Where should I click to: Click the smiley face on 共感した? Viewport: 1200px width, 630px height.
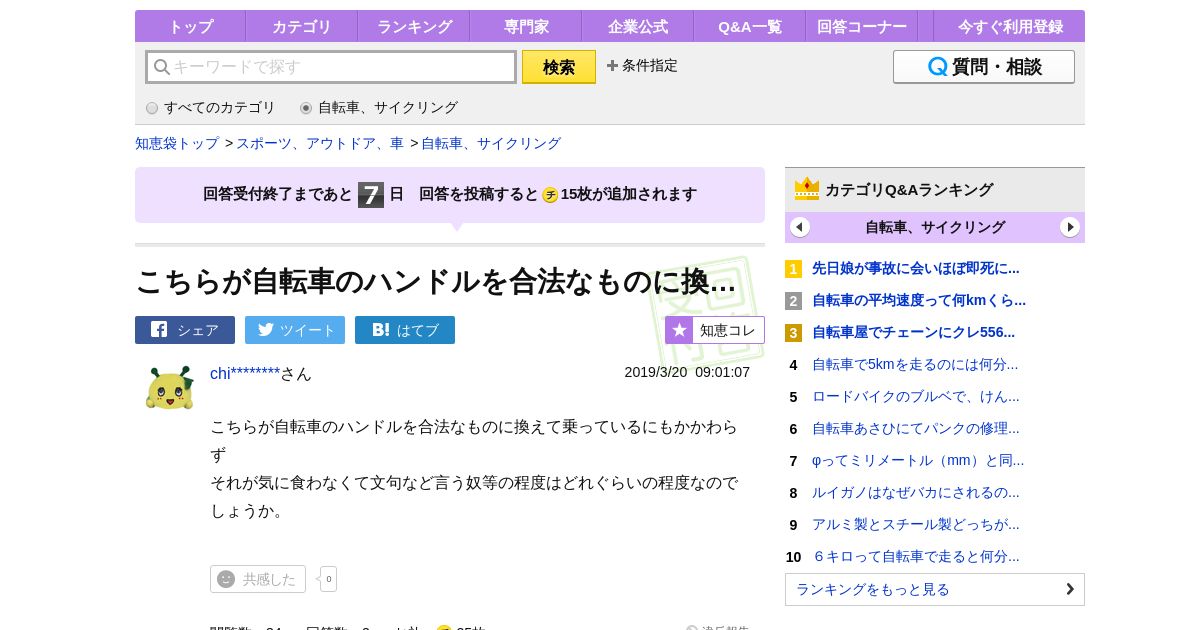[226, 579]
